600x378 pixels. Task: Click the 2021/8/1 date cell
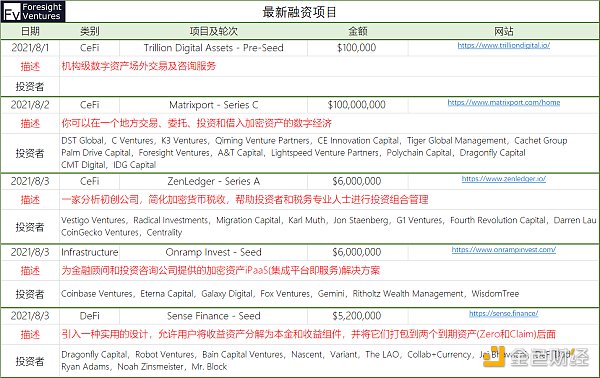(x=30, y=48)
